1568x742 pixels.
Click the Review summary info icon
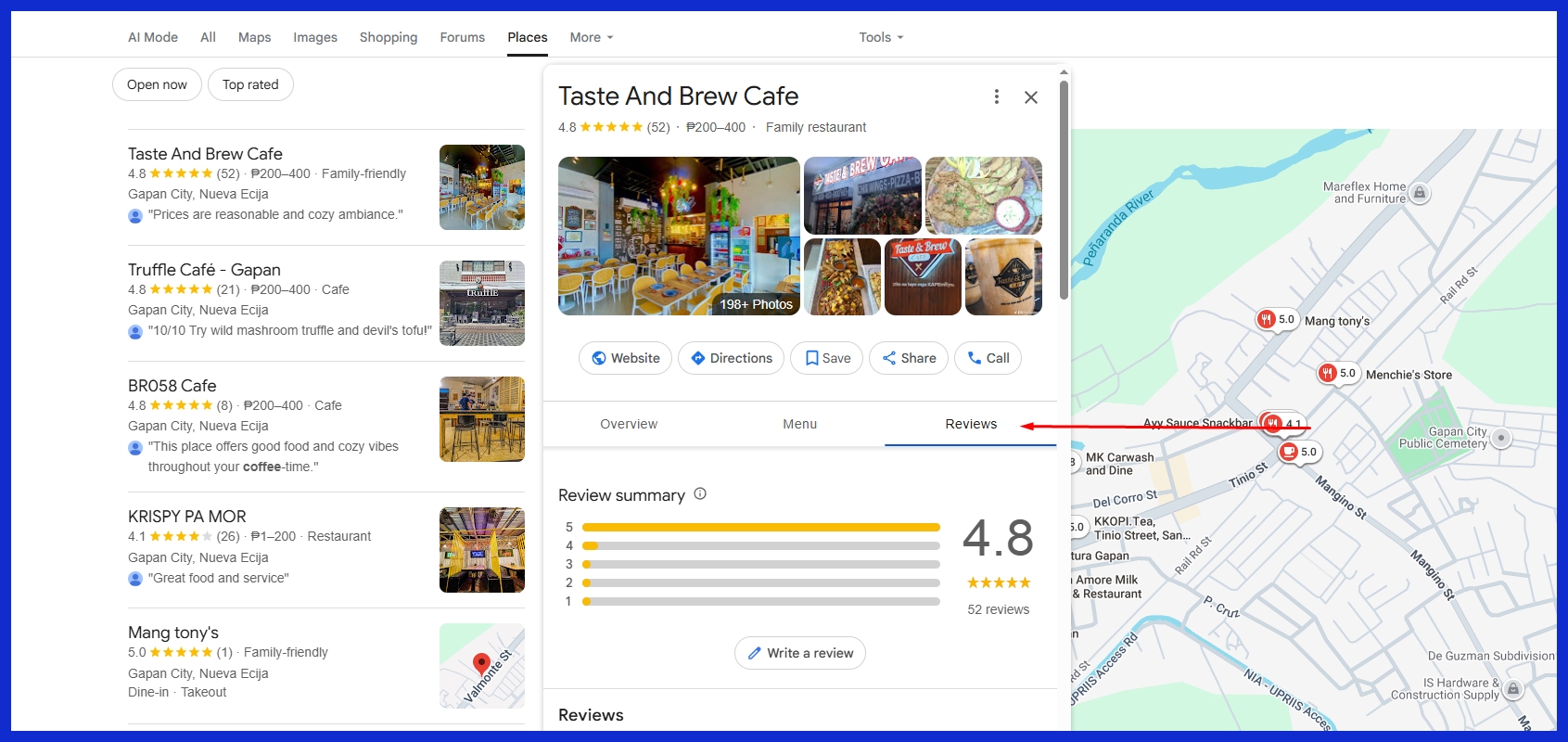(700, 494)
